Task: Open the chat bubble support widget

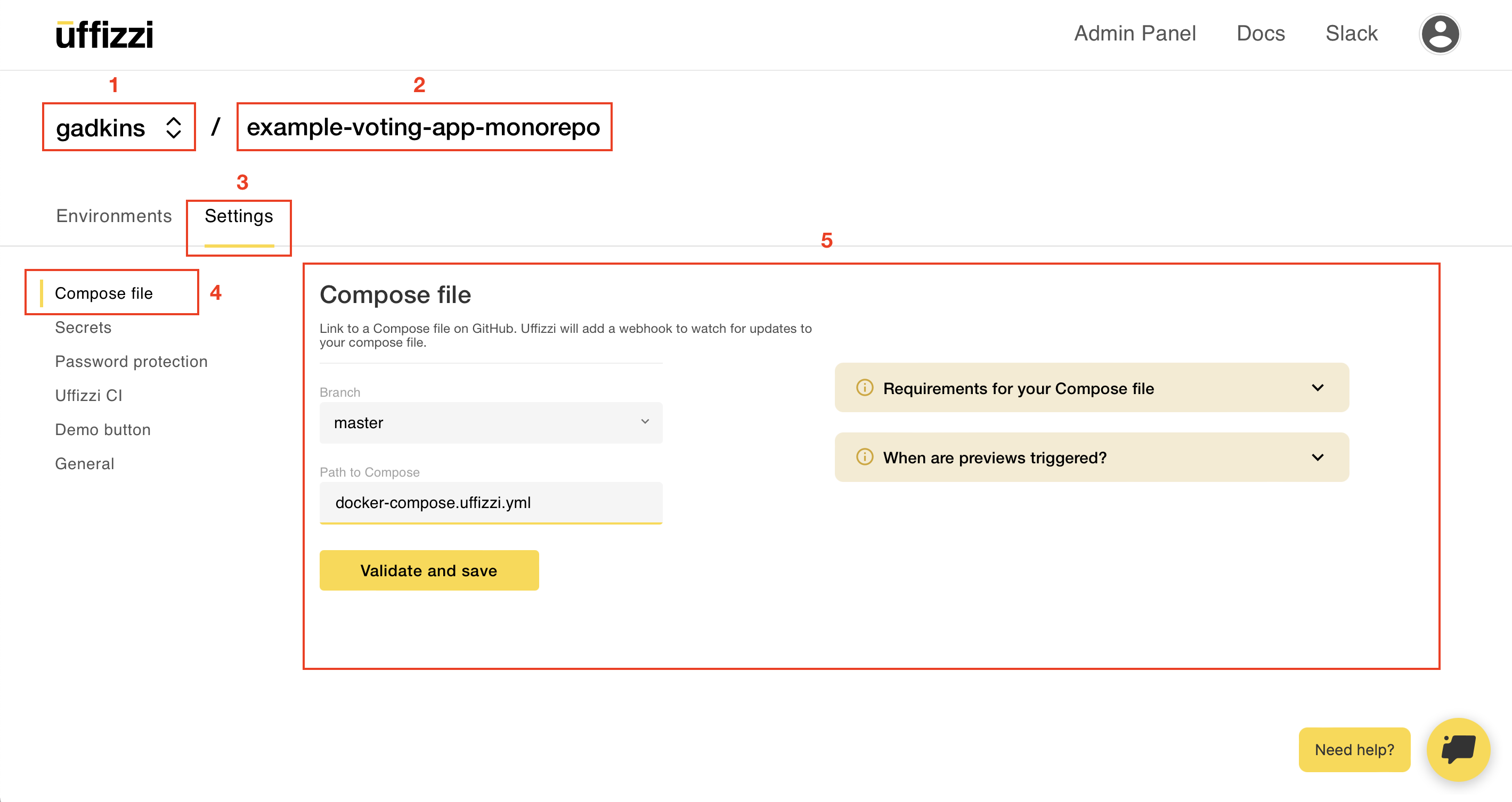Action: (1458, 749)
